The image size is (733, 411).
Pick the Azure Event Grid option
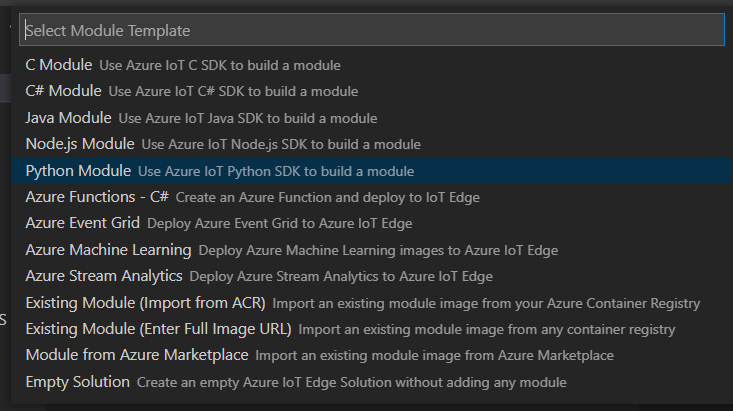(x=83, y=223)
